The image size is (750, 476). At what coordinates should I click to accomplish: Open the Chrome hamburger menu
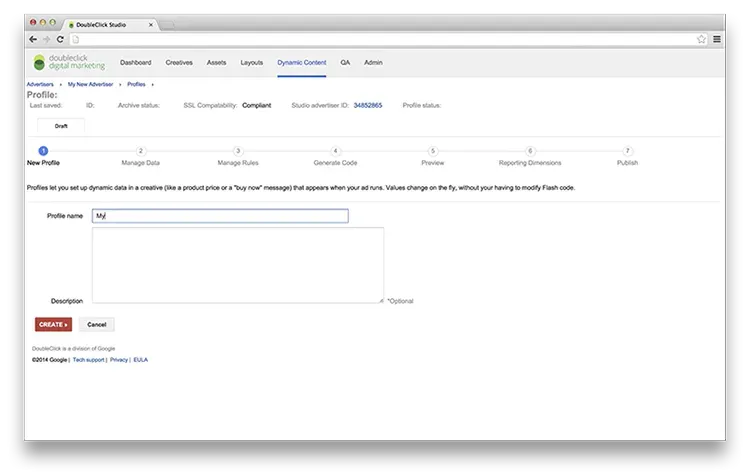[x=716, y=39]
